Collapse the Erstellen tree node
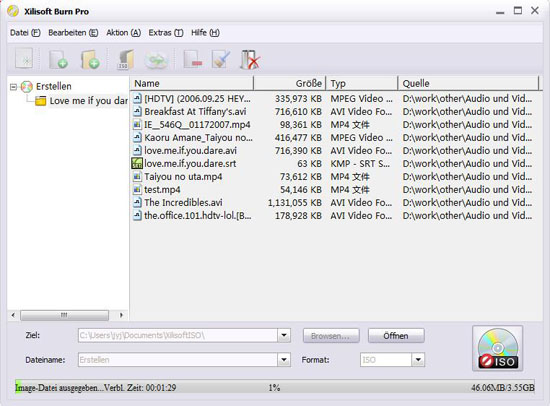This screenshot has width=550, height=406. [13, 87]
